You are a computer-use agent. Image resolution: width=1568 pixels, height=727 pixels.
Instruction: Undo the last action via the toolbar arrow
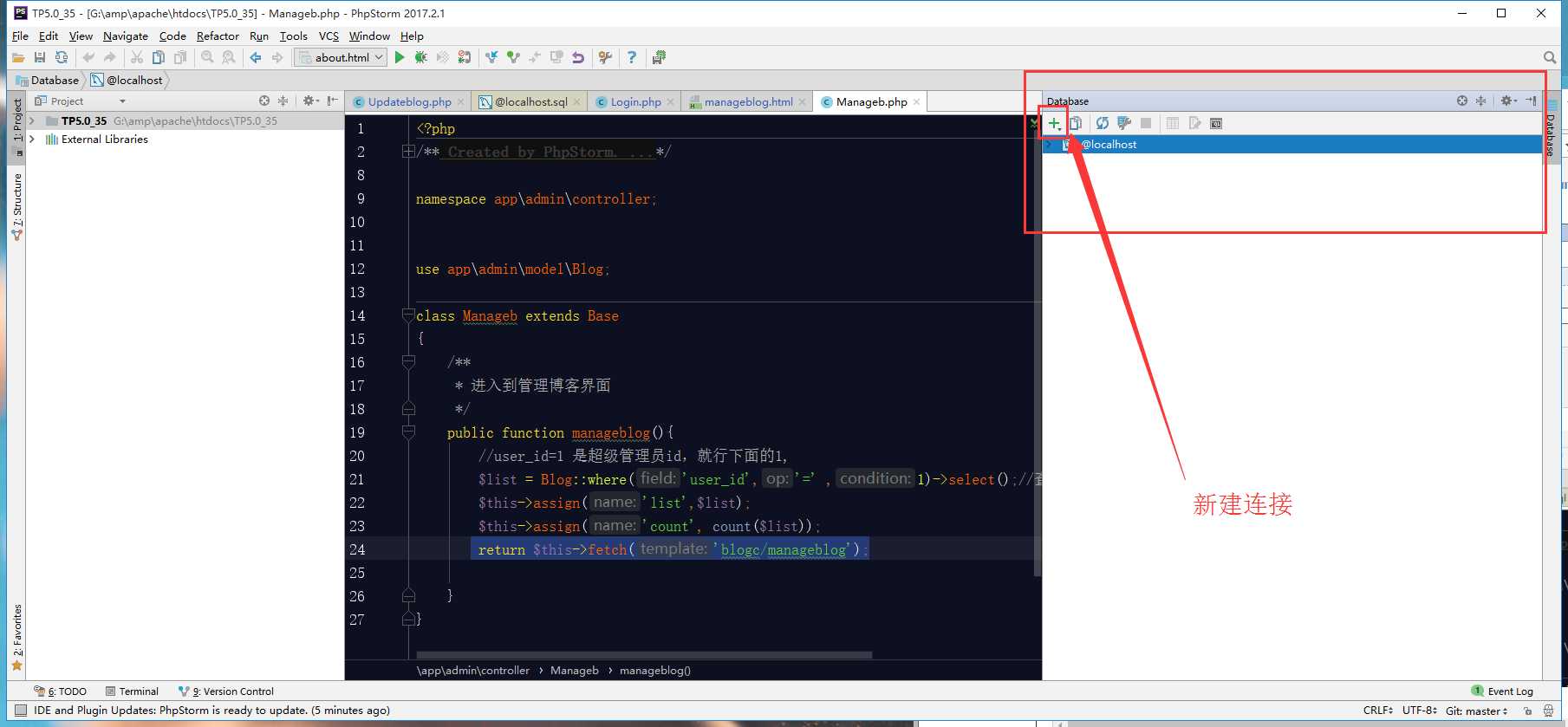tap(88, 57)
